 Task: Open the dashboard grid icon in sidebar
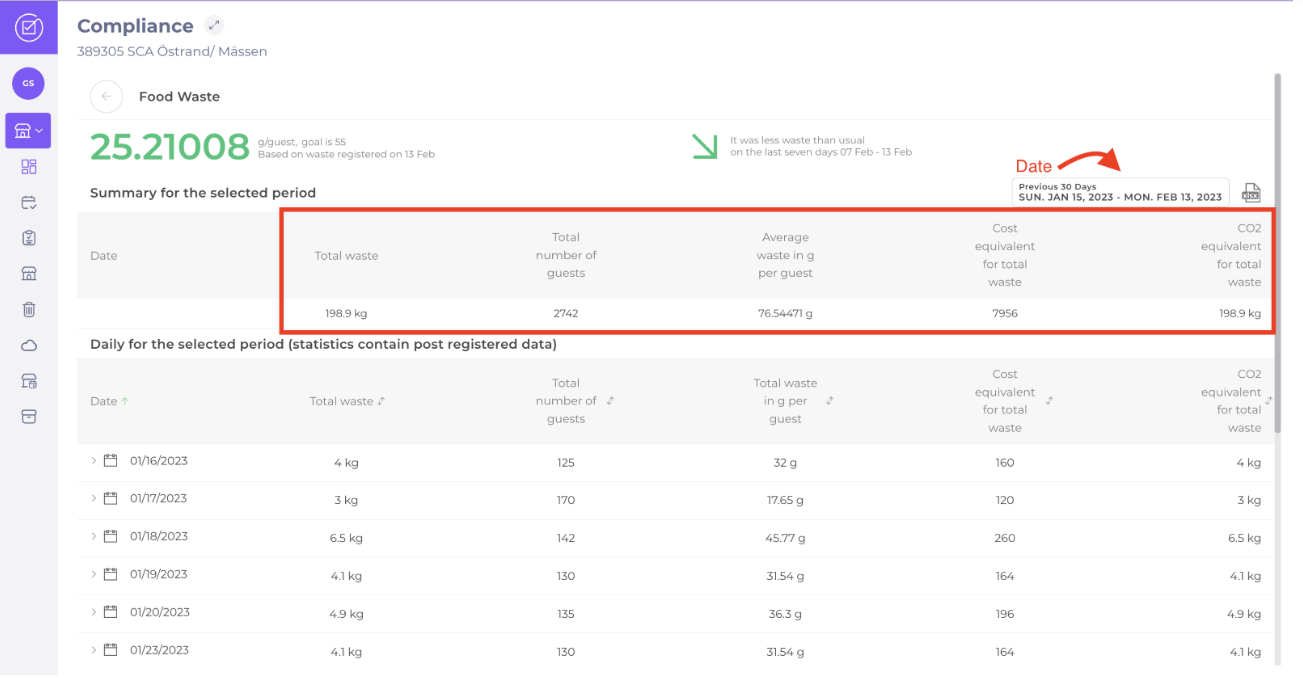(28, 166)
